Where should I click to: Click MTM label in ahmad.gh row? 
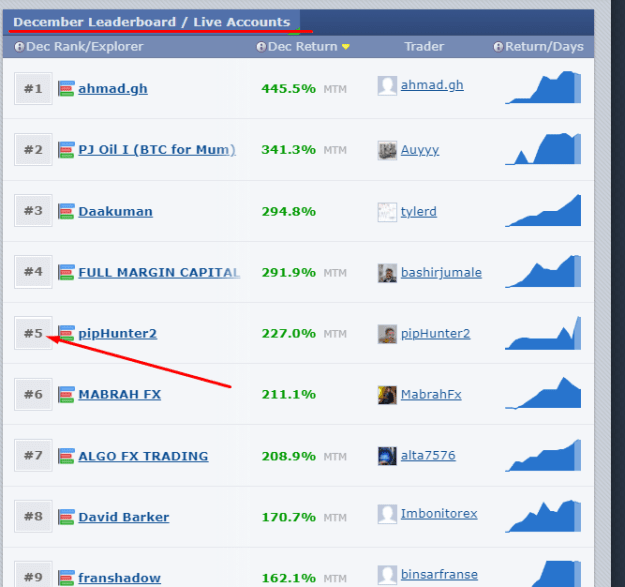[x=335, y=89]
